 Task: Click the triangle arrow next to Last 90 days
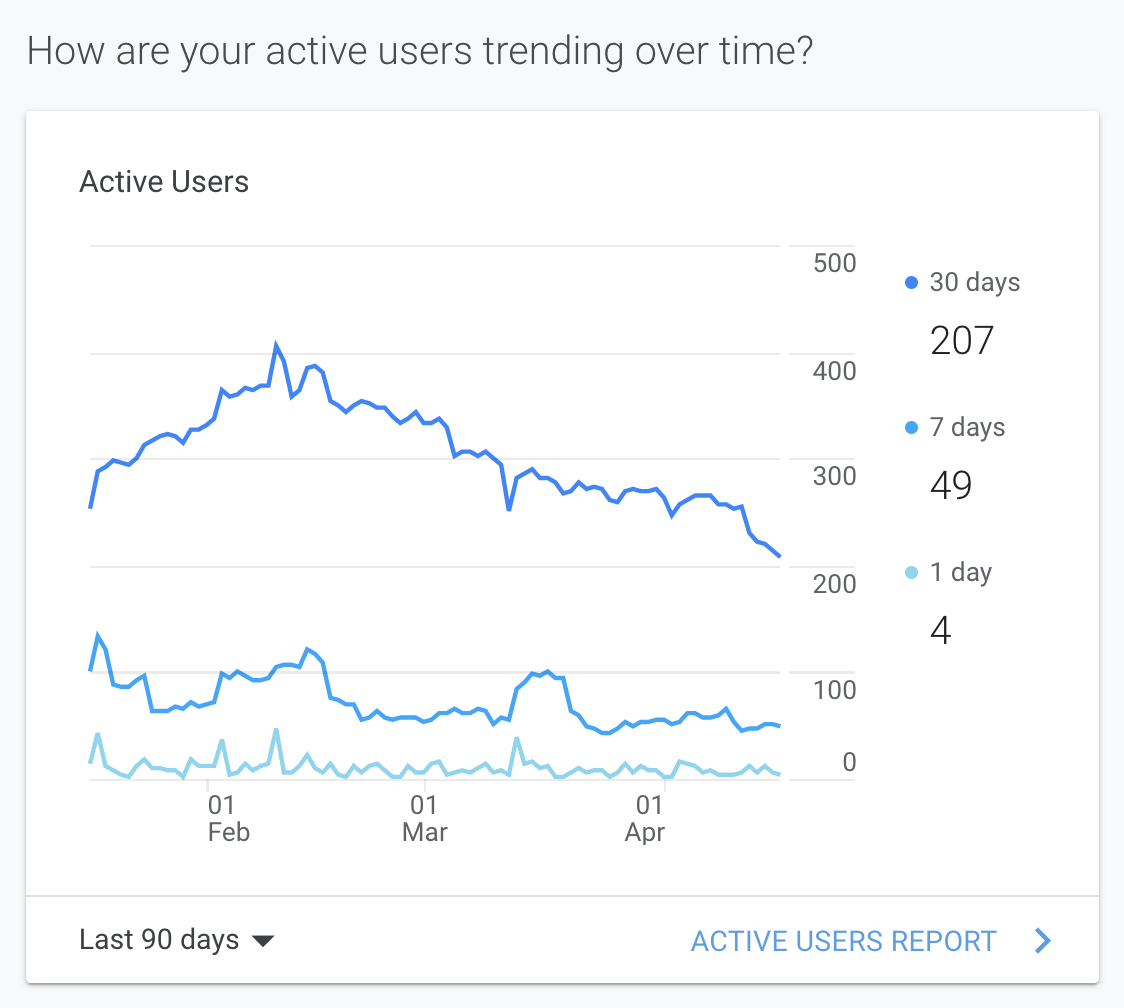263,941
